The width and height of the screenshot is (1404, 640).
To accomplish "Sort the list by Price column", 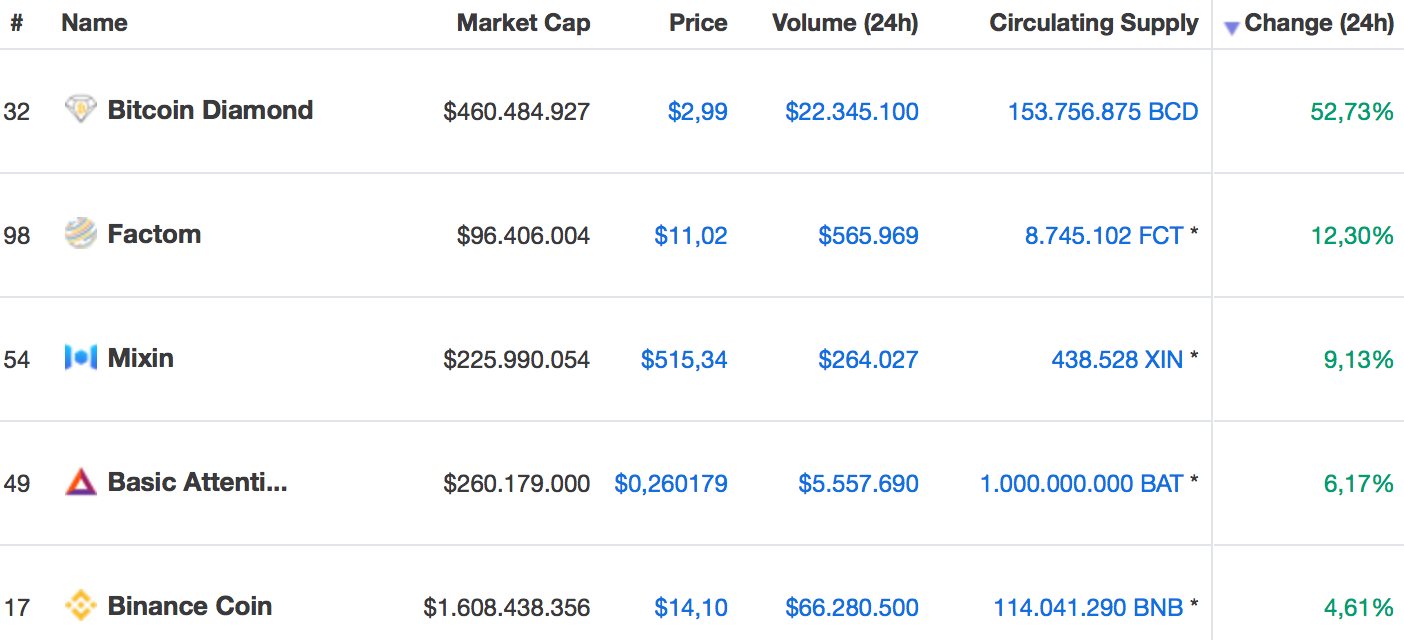I will [x=698, y=23].
